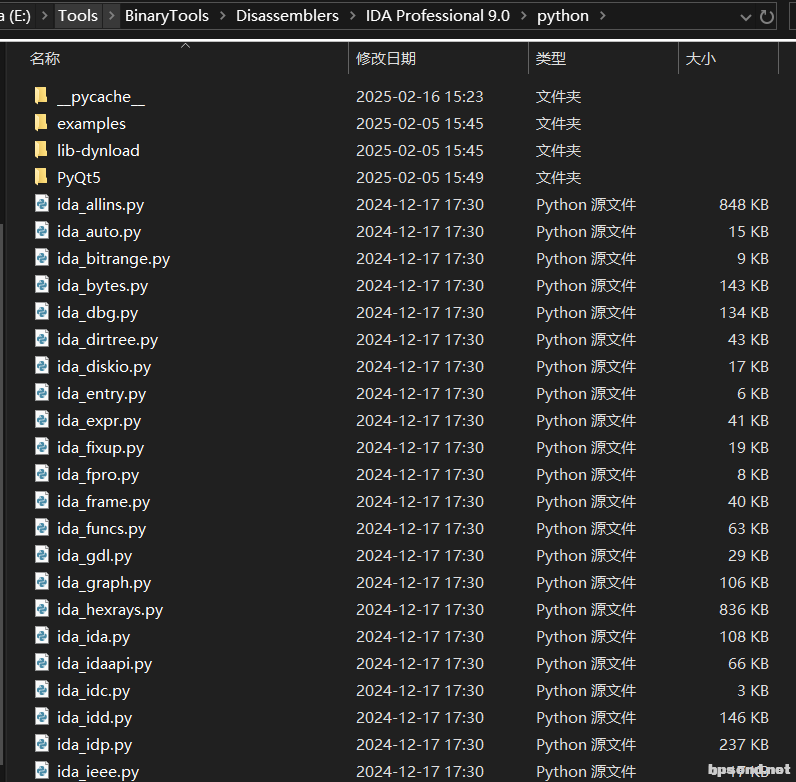
Task: Navigate to Tools in the address bar
Action: pos(78,16)
